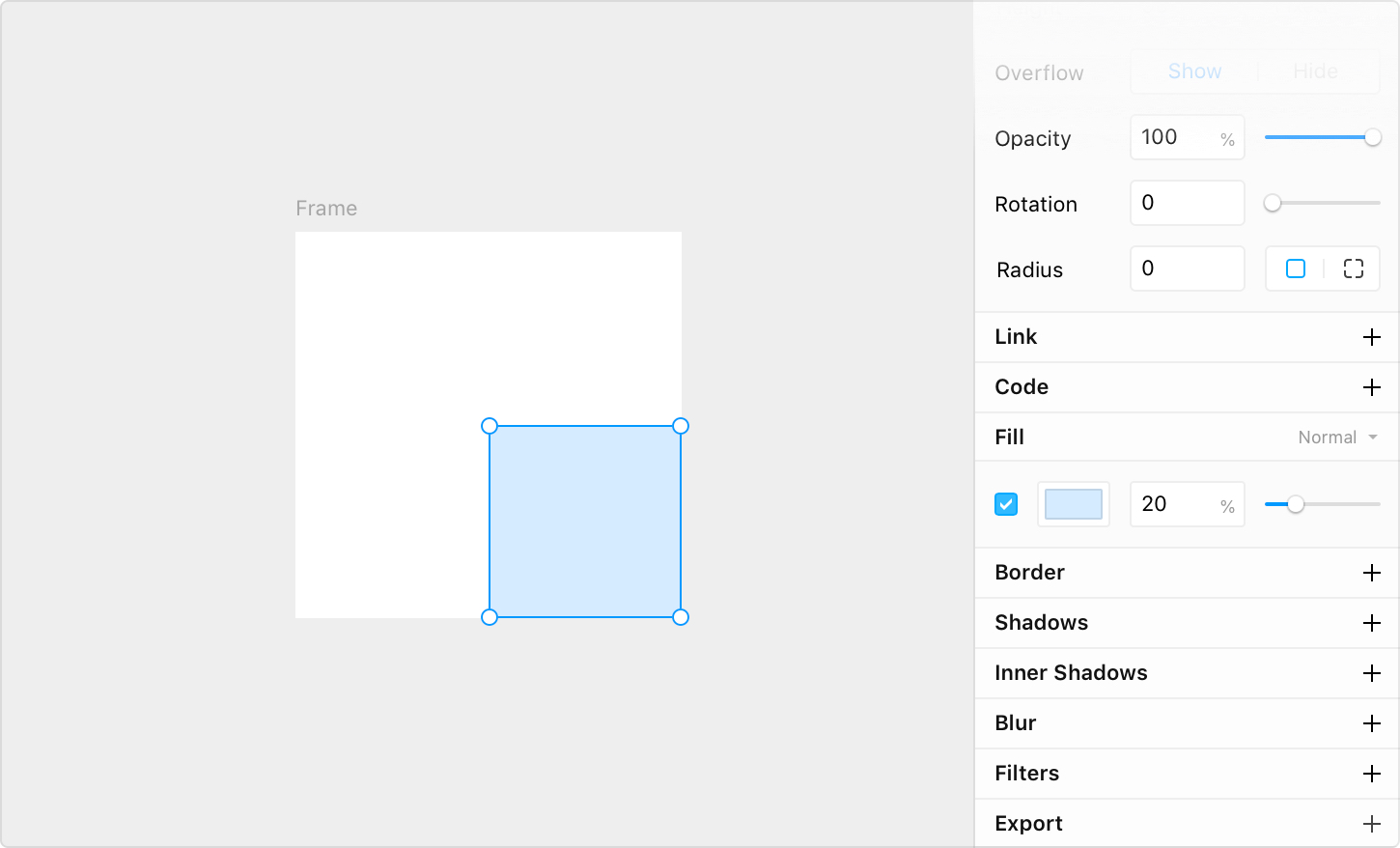Add a Shadow with the plus icon

coord(1371,623)
